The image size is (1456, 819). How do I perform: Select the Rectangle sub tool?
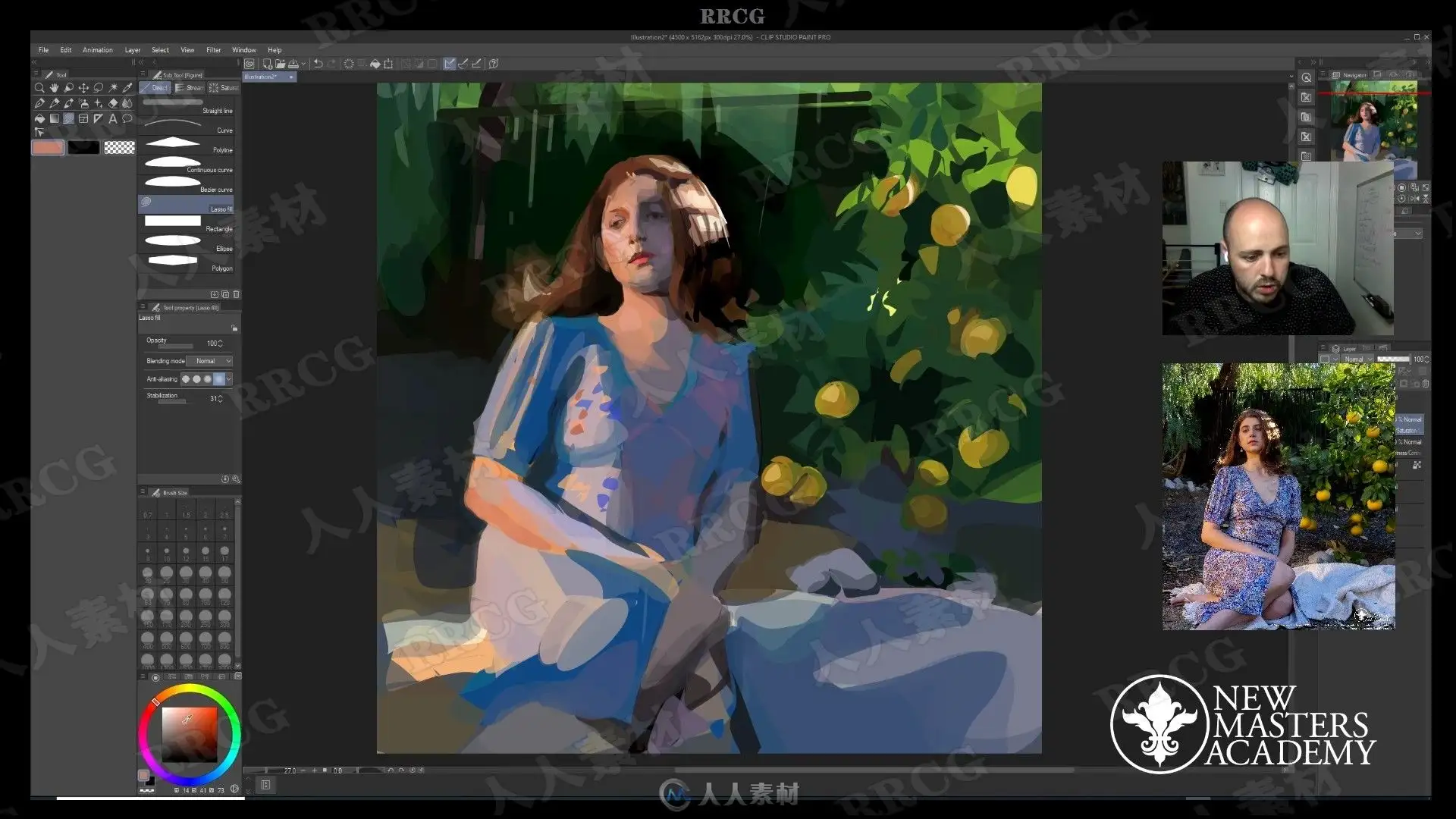coord(186,224)
